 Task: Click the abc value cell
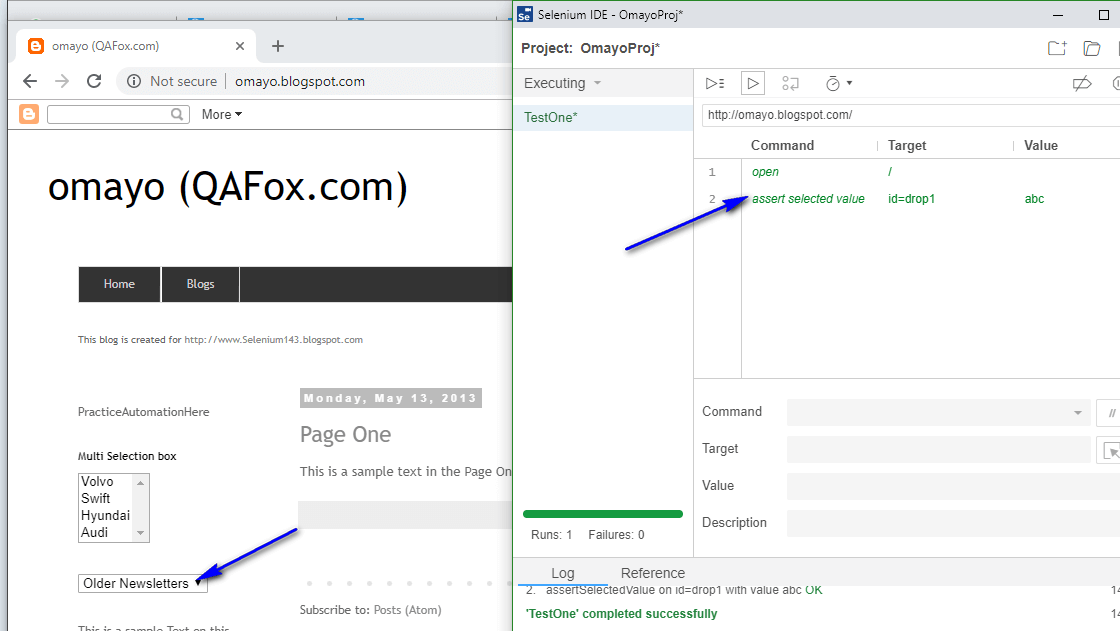pyautogui.click(x=1034, y=199)
